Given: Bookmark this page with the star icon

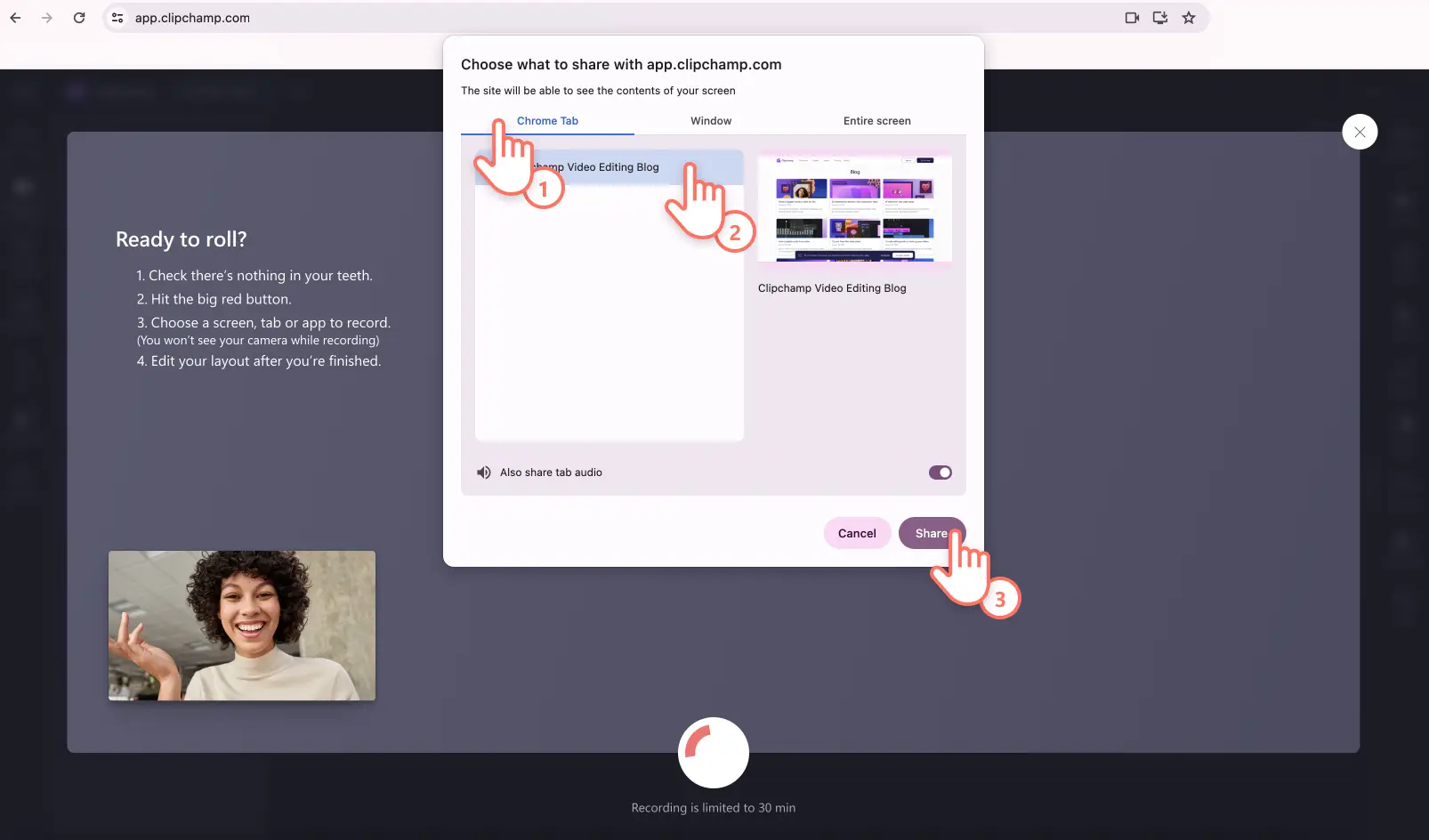Looking at the screenshot, I should (1189, 18).
